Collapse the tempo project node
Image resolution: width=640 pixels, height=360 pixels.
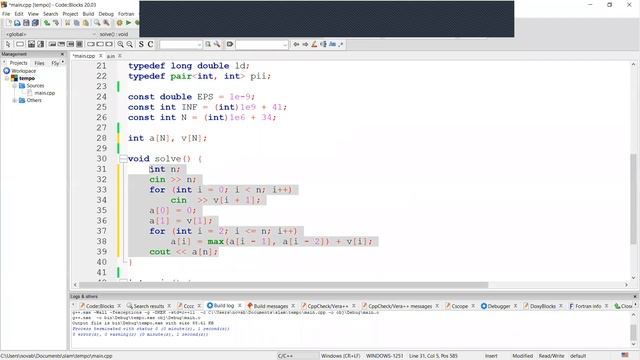pos(7,78)
